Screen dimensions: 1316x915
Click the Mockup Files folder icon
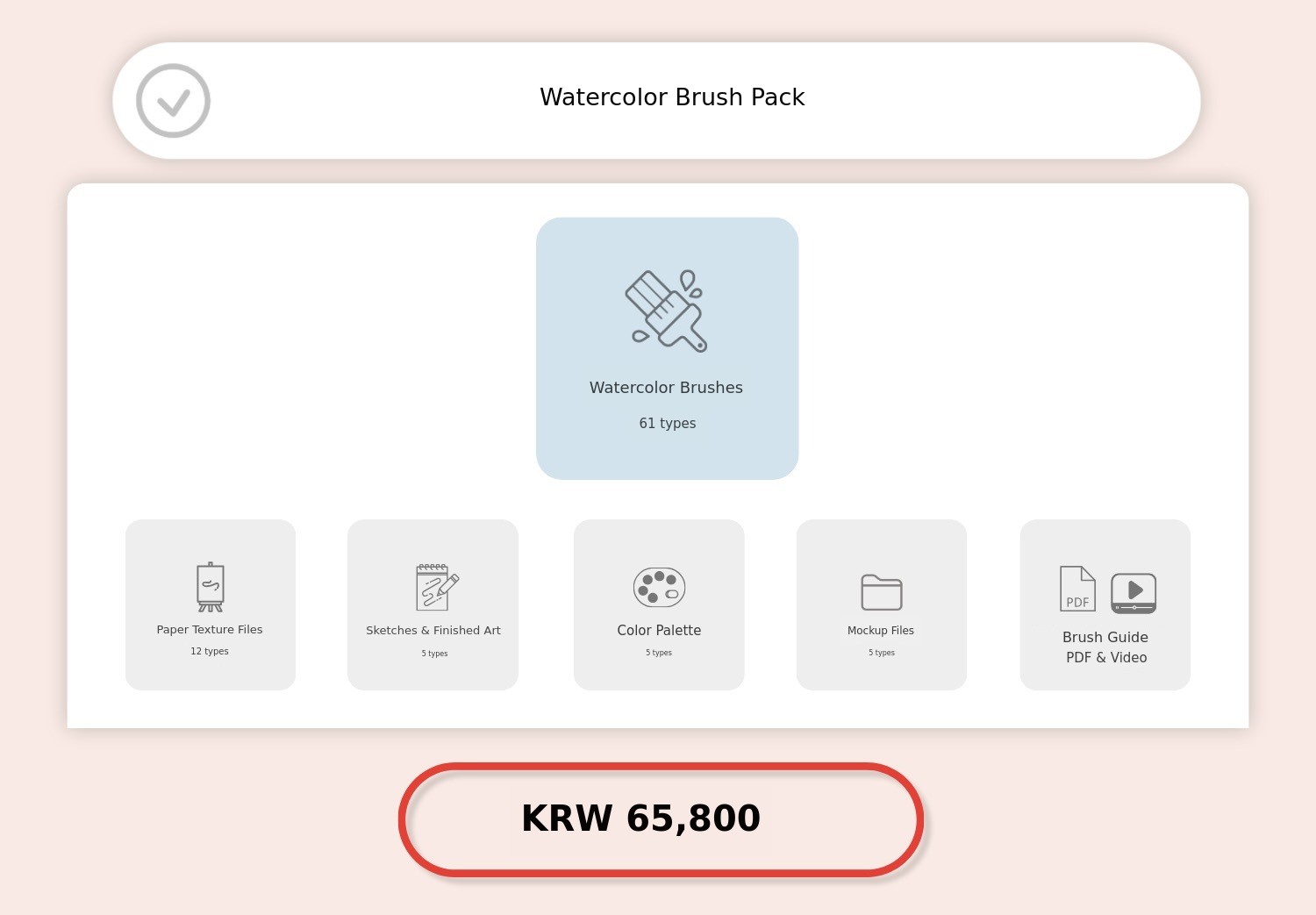(882, 592)
